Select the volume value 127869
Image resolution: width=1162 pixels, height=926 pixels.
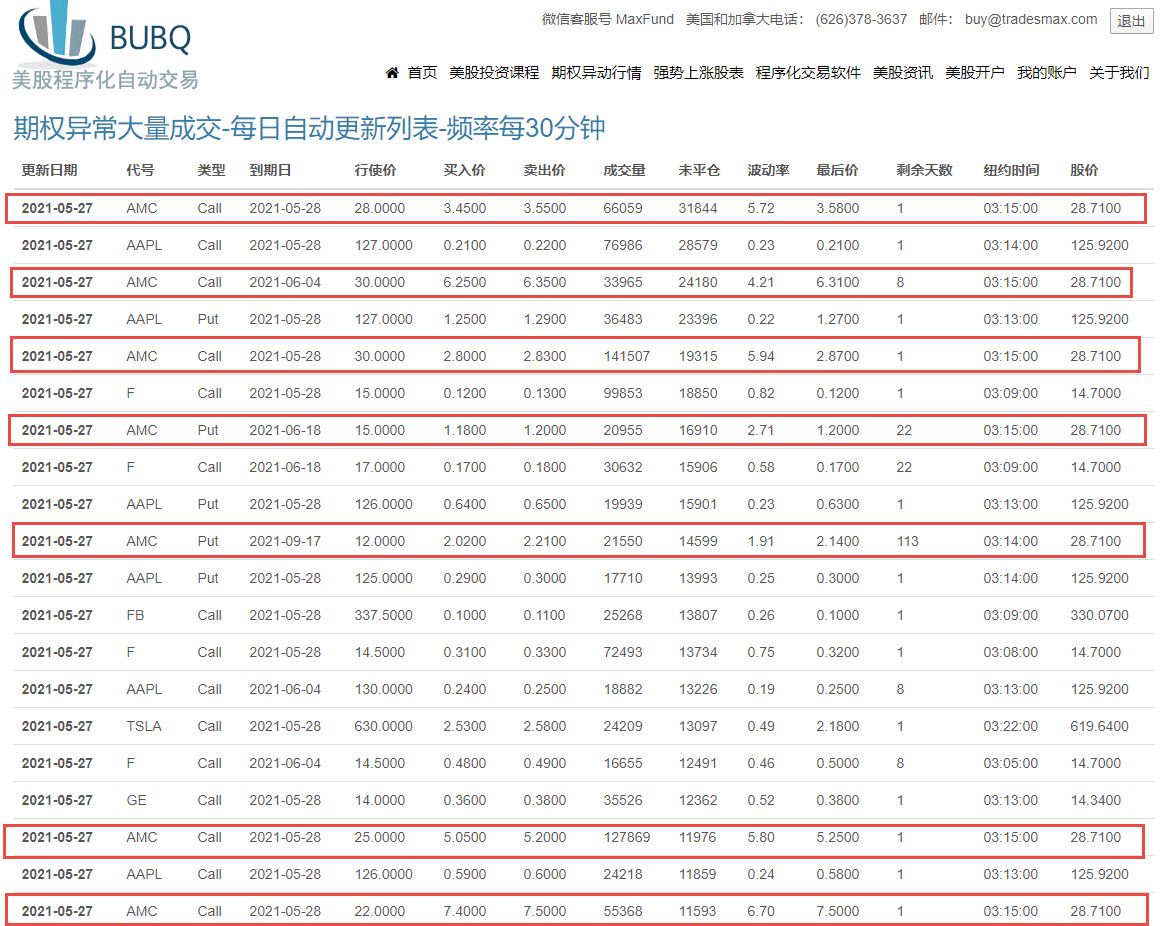(x=627, y=838)
